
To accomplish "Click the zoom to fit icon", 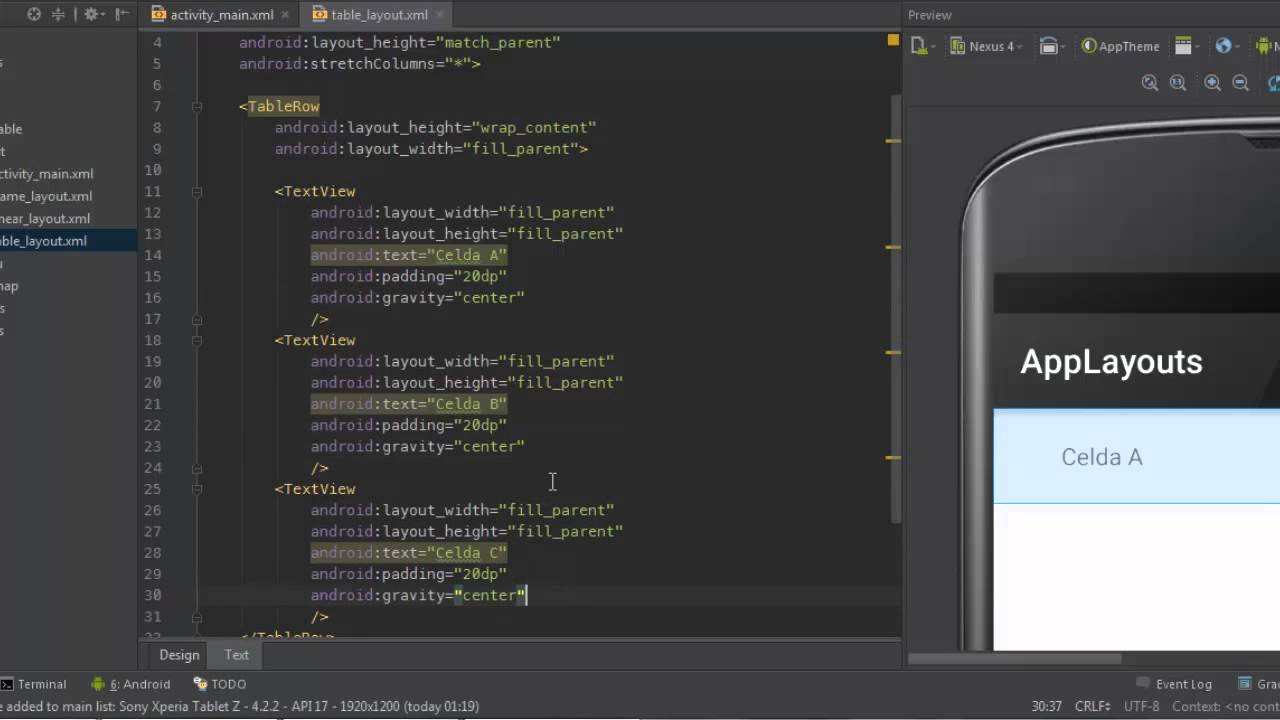I will 1150,84.
